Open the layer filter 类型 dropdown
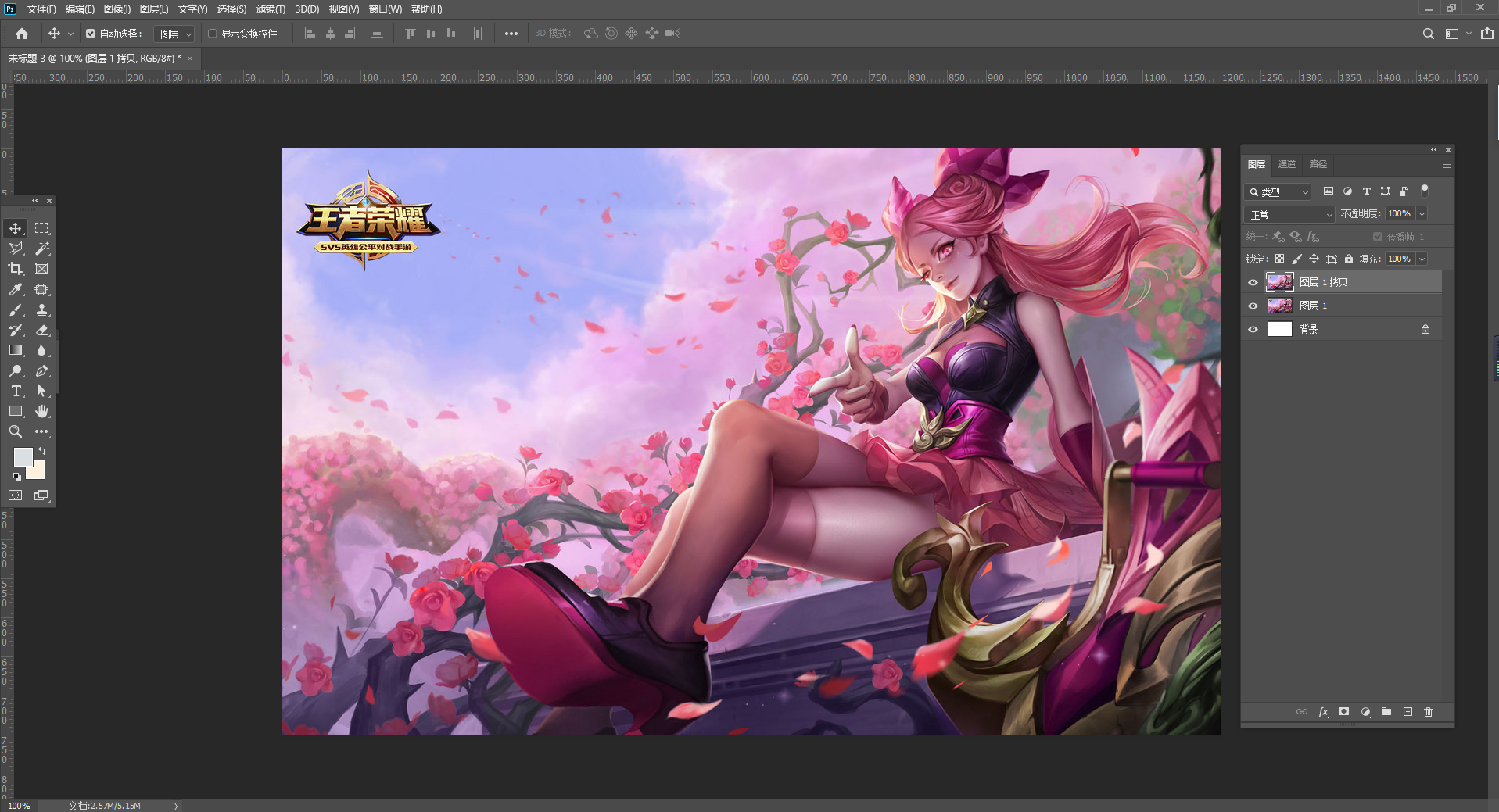Viewport: 1499px width, 812px height. [x=1278, y=191]
